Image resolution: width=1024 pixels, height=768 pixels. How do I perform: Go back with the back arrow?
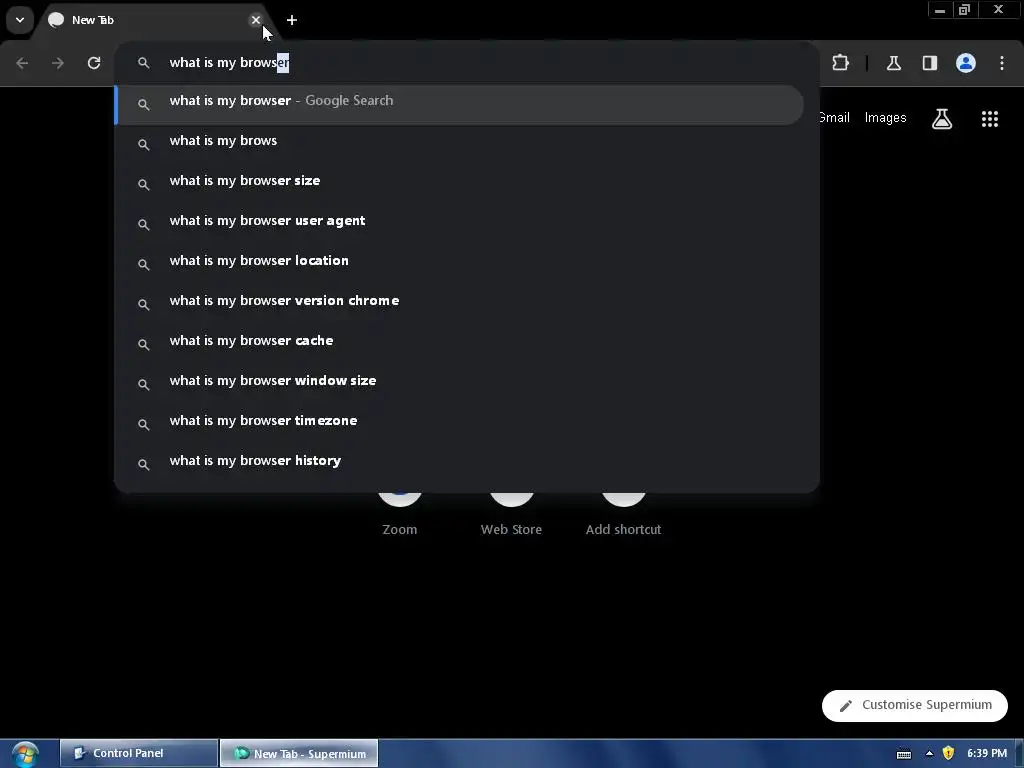[22, 63]
